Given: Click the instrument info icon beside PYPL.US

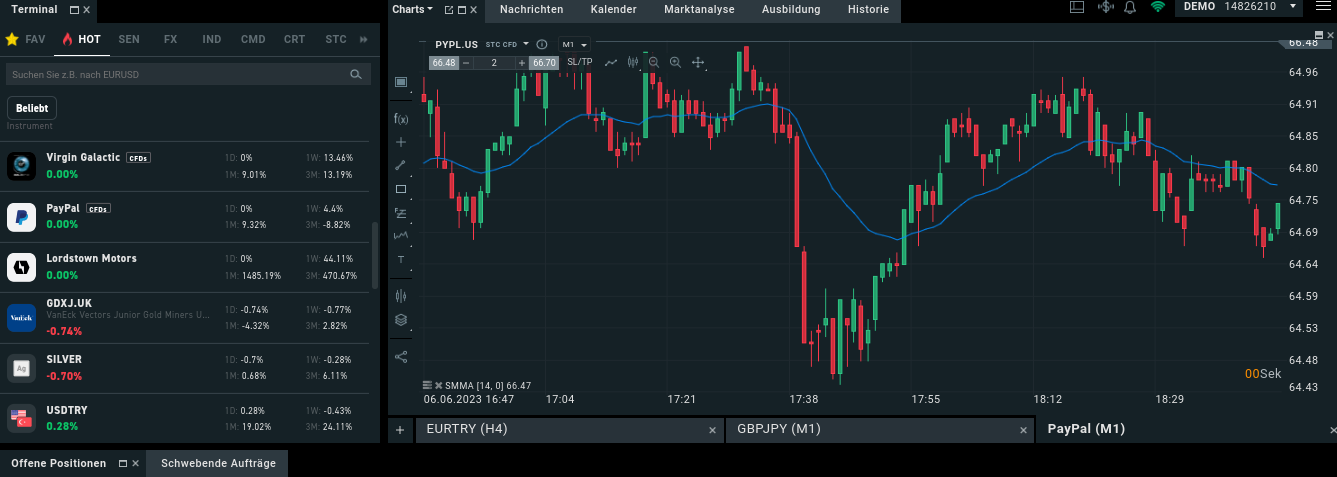Looking at the screenshot, I should pyautogui.click(x=542, y=45).
